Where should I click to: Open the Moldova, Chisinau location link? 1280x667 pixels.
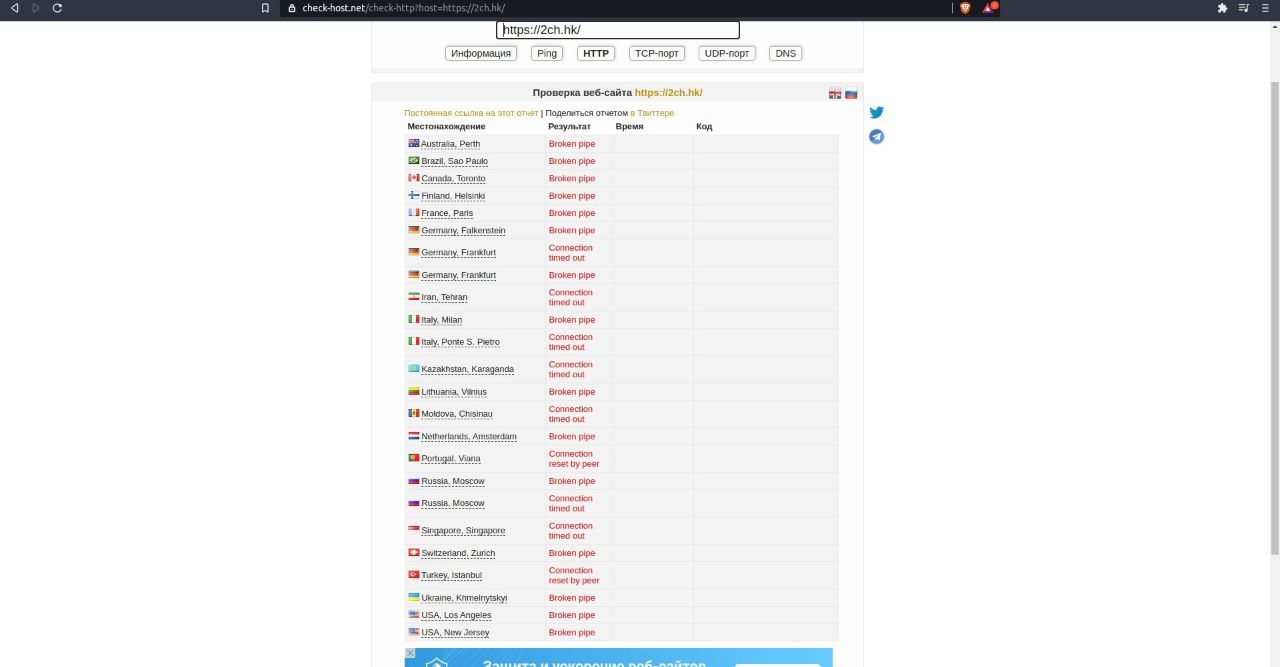coord(457,414)
